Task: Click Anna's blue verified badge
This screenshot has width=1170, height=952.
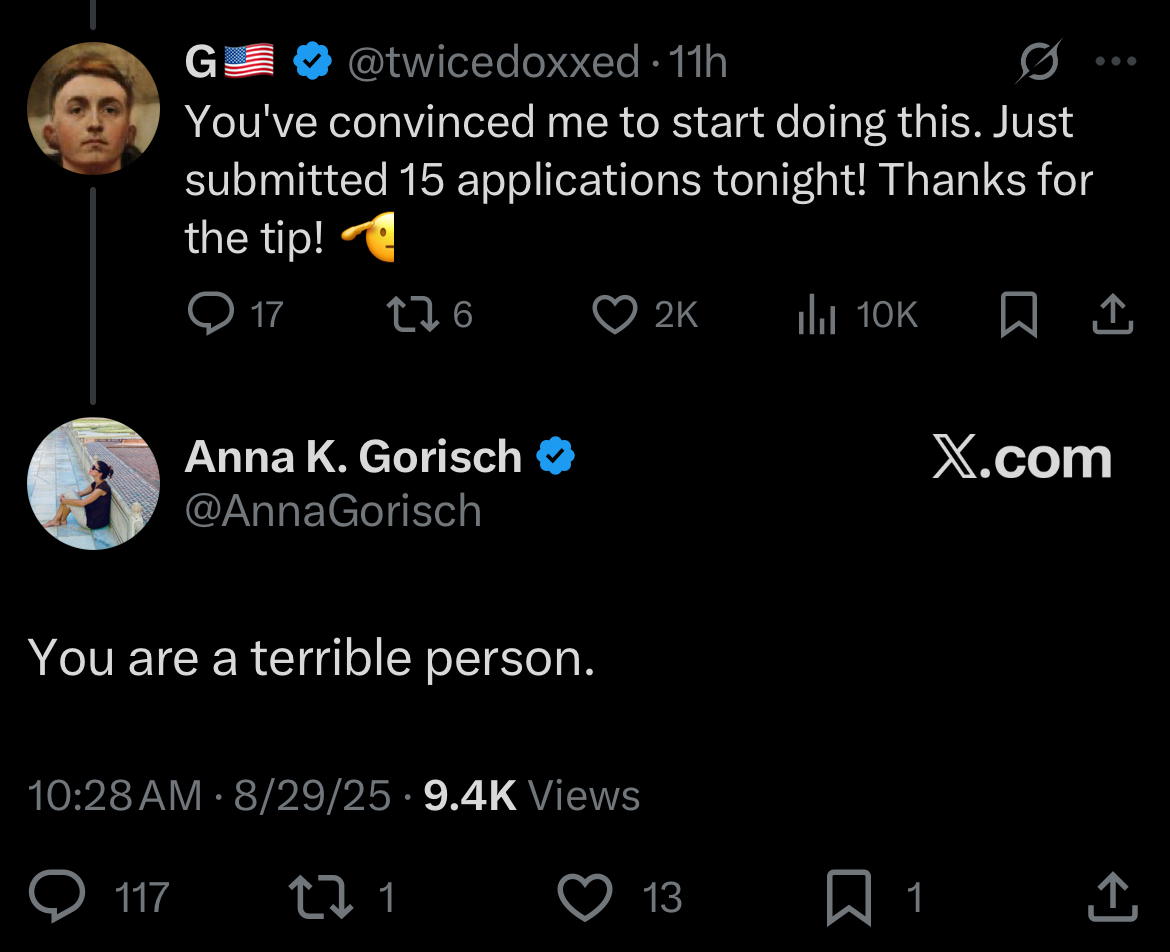Action: click(x=555, y=457)
